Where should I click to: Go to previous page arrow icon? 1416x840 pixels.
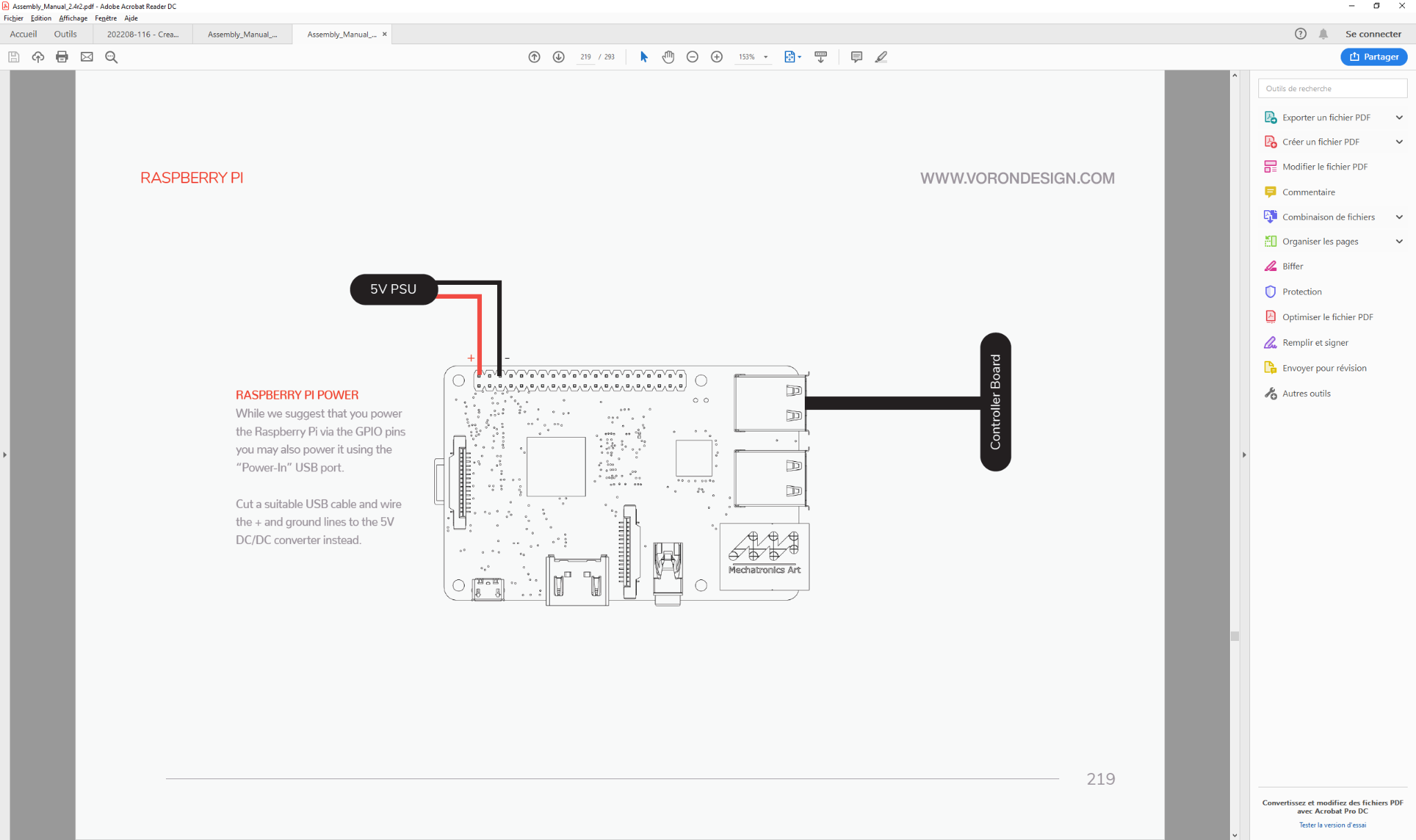coord(534,57)
